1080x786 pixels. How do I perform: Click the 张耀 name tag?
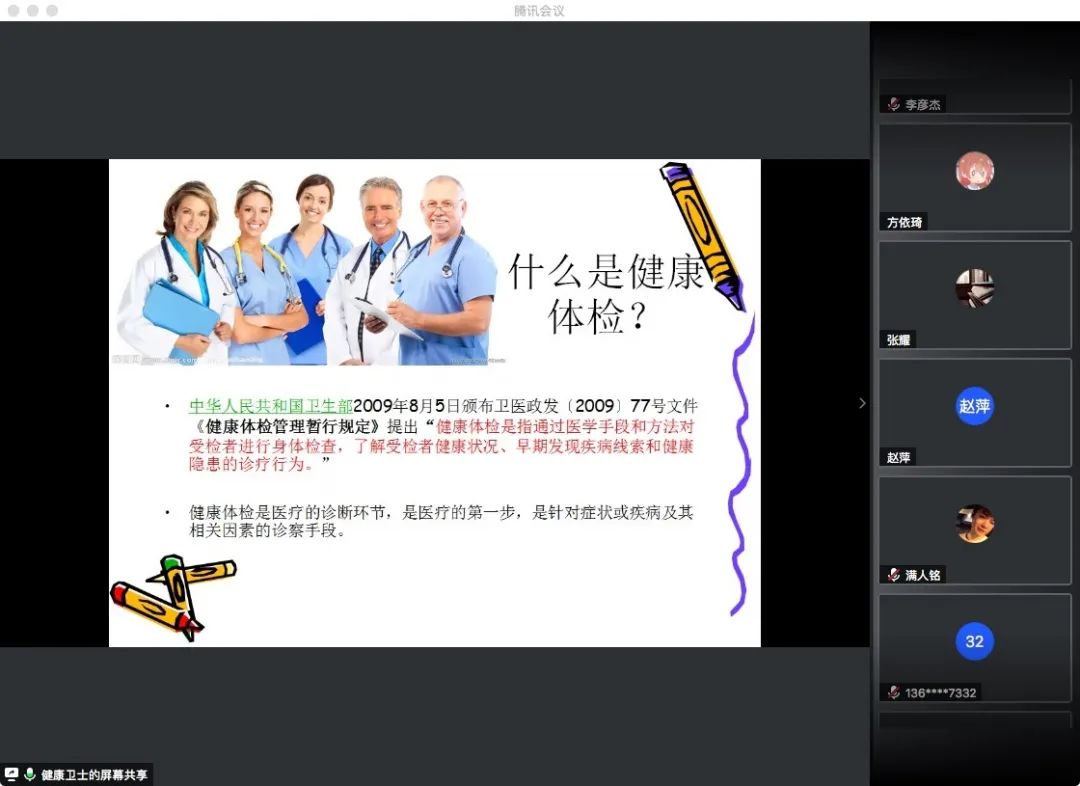[x=898, y=340]
